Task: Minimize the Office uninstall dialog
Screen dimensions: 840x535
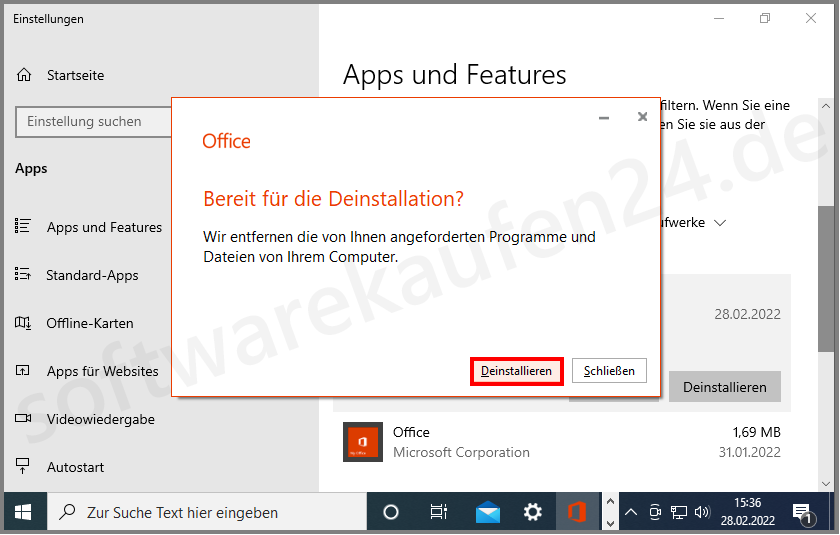Action: coord(604,117)
